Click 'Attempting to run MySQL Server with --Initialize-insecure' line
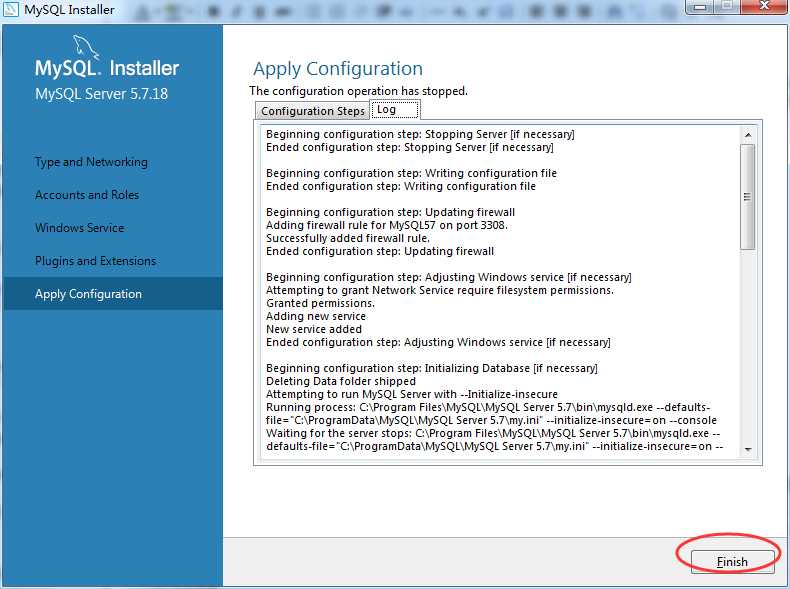This screenshot has width=790, height=589. click(412, 394)
